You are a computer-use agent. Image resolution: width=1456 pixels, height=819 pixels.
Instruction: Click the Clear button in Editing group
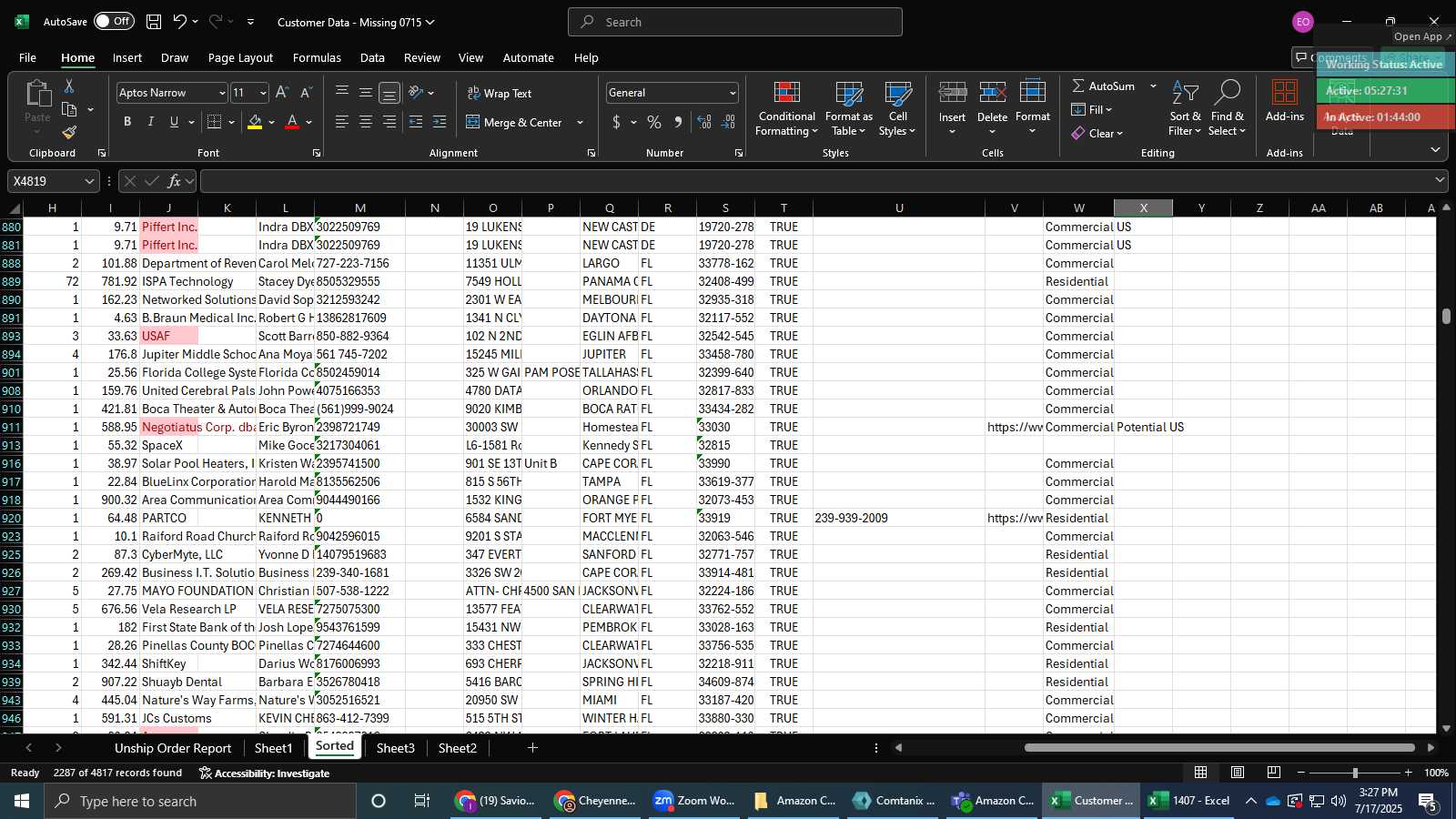pos(1097,133)
